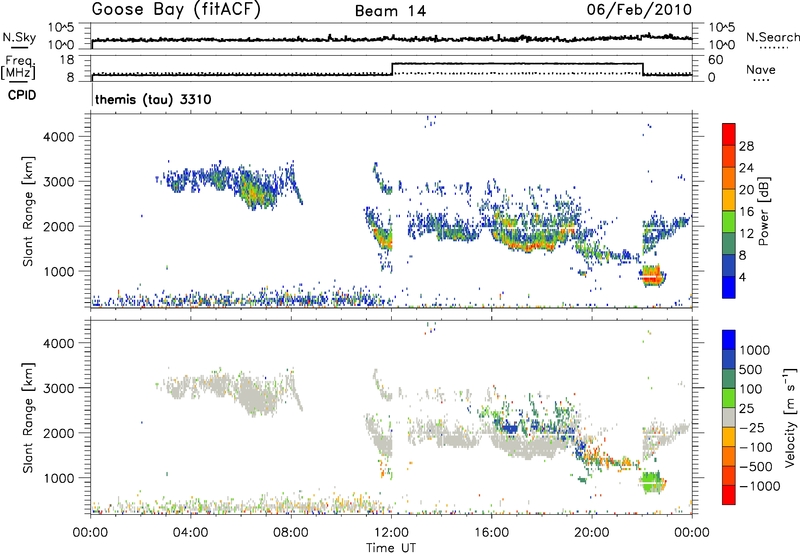Click the 'Power [dB]' colorbar label
This screenshot has height=554, width=800.
coord(764,211)
